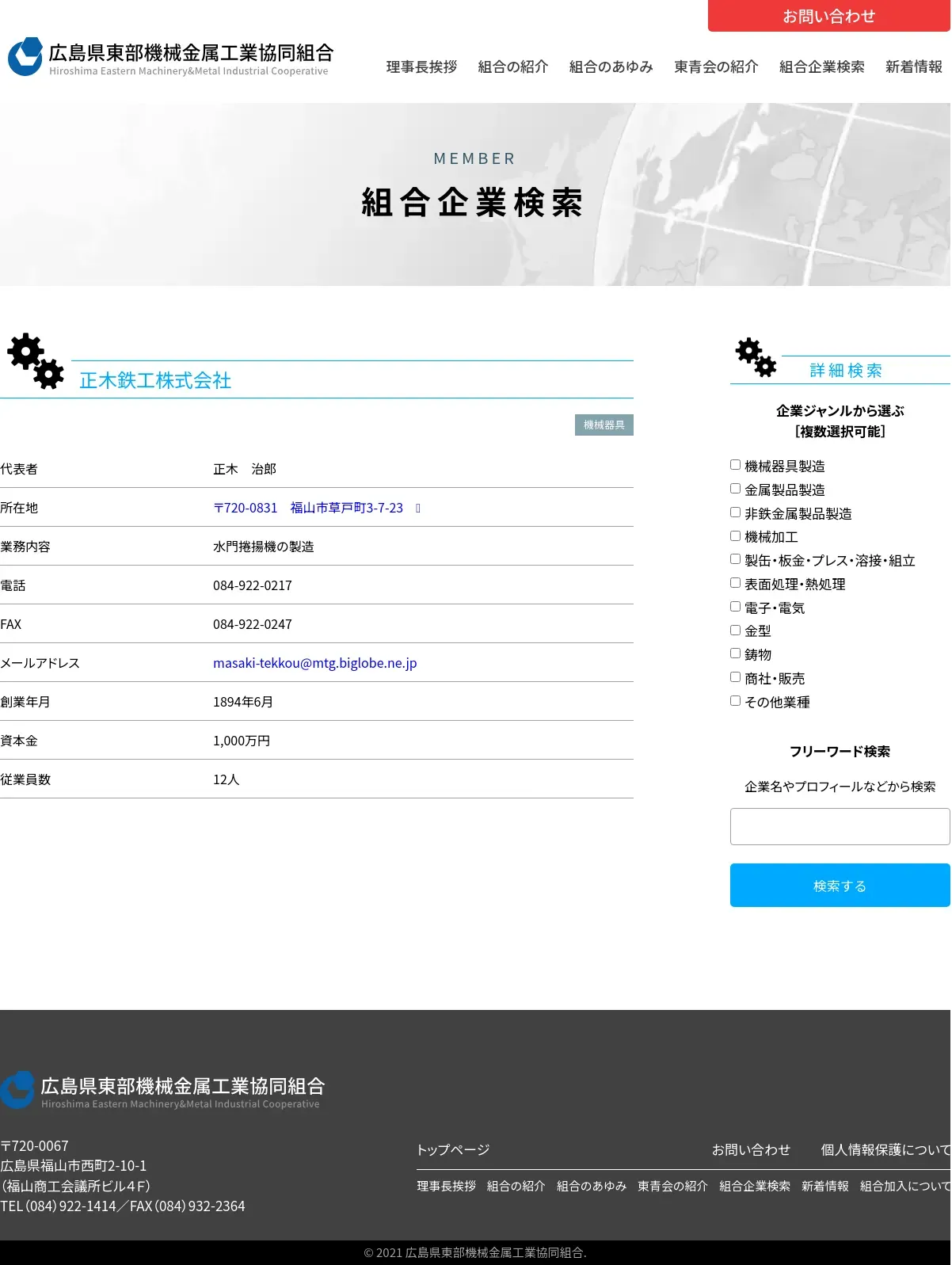Open the footer 新着情報 link
The width and height of the screenshot is (952, 1265).
point(825,1186)
